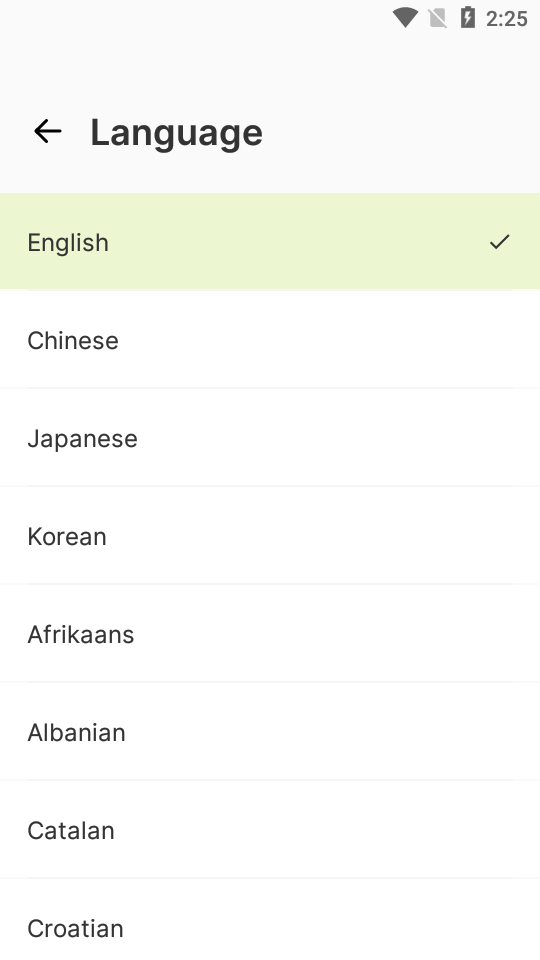
Task: Select the Albanian language entry
Action: [x=270, y=731]
